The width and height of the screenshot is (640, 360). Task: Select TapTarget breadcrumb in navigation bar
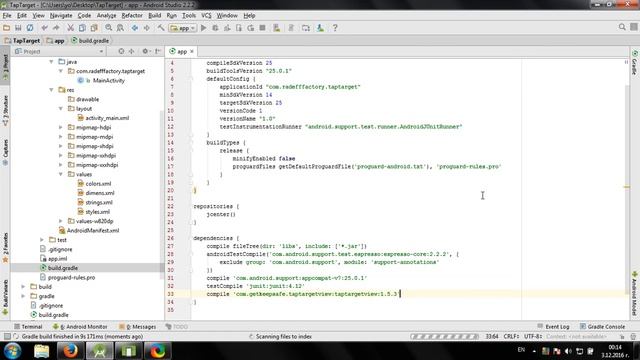[22, 40]
